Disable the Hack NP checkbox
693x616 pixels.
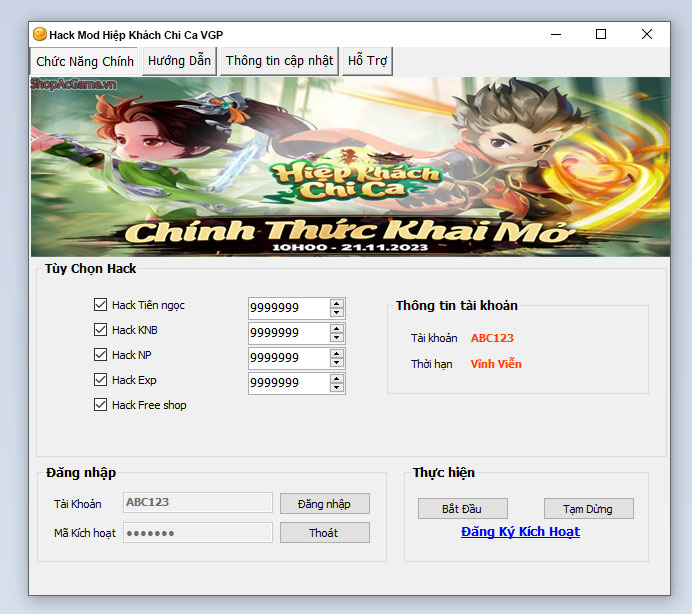click(x=100, y=354)
